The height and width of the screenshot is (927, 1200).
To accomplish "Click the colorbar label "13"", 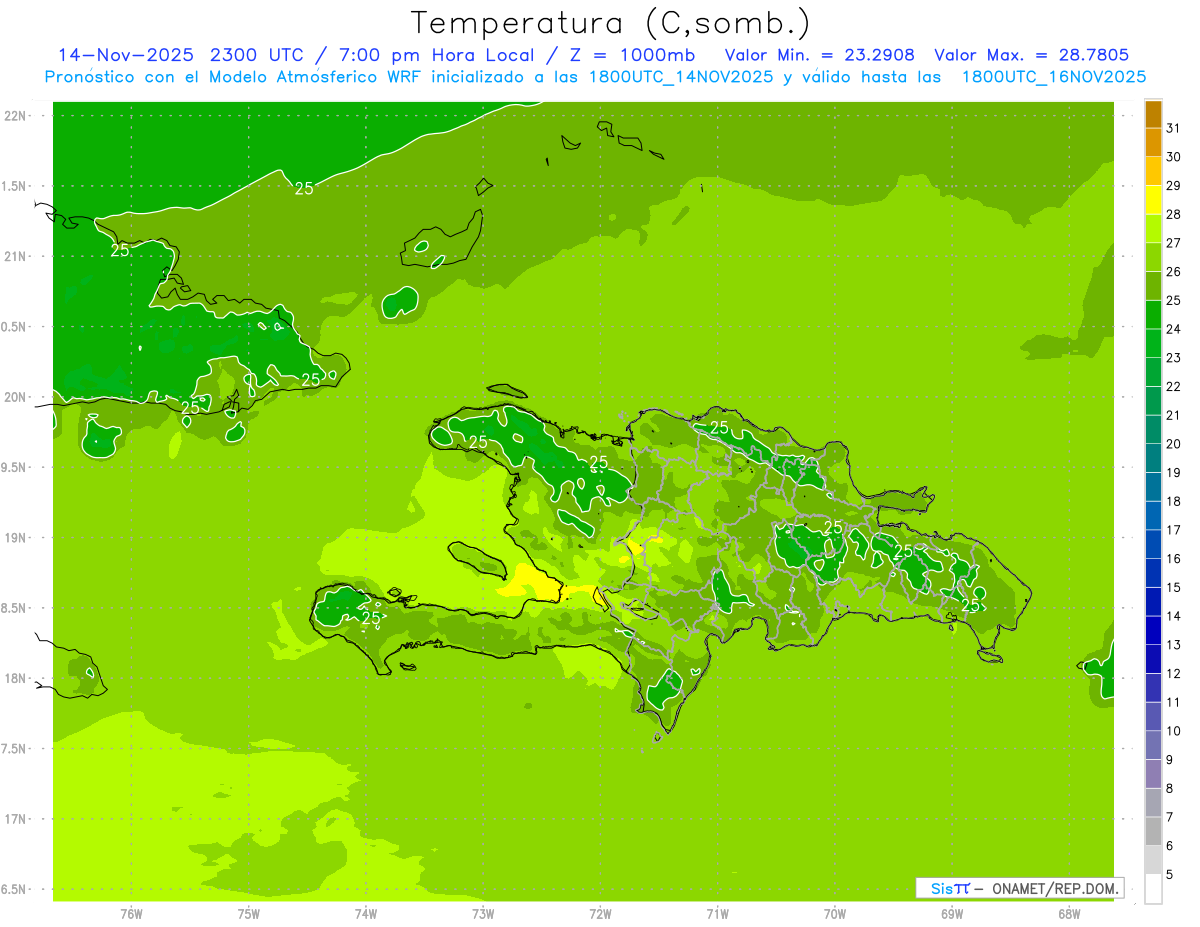I will coord(1173,645).
